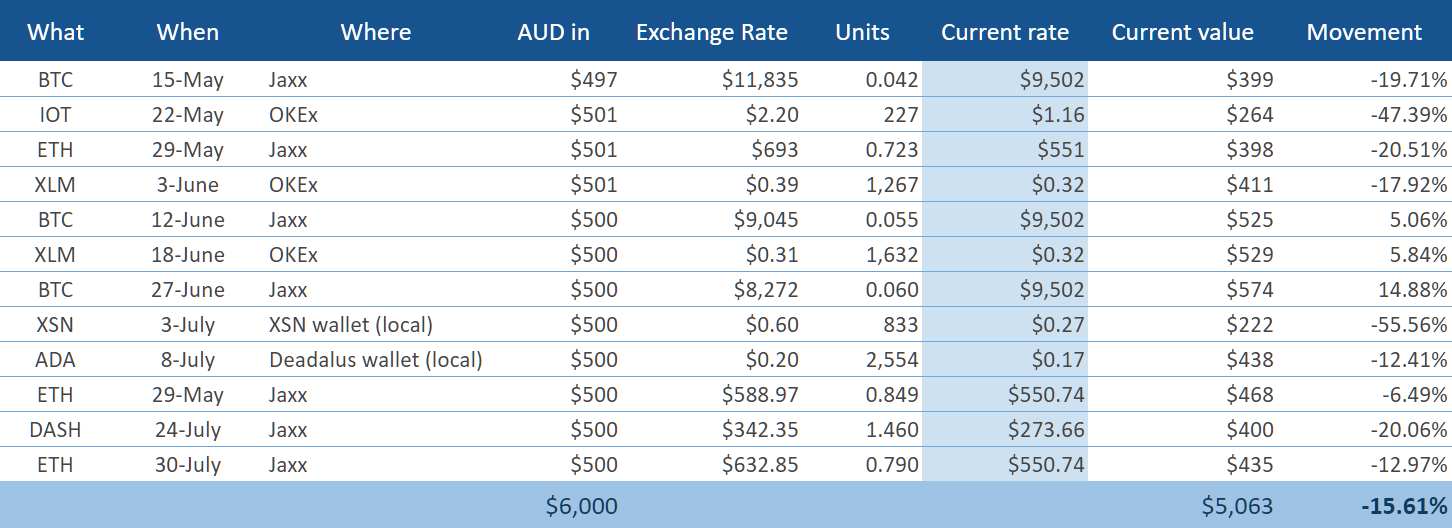Select the 'Units' column header
1452x528 pixels.
[862, 32]
